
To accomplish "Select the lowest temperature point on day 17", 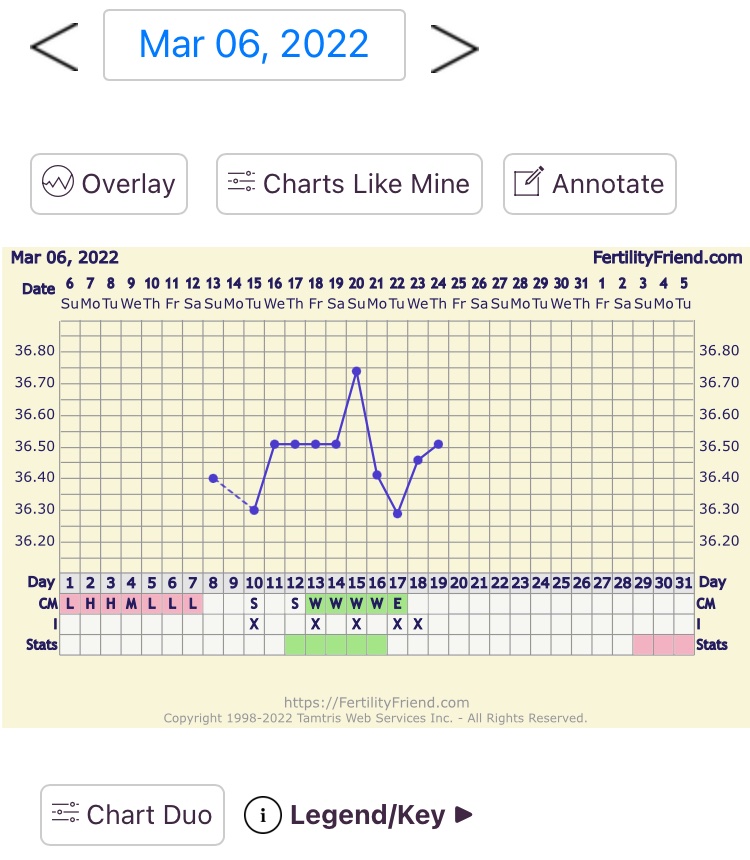I will 397,514.
